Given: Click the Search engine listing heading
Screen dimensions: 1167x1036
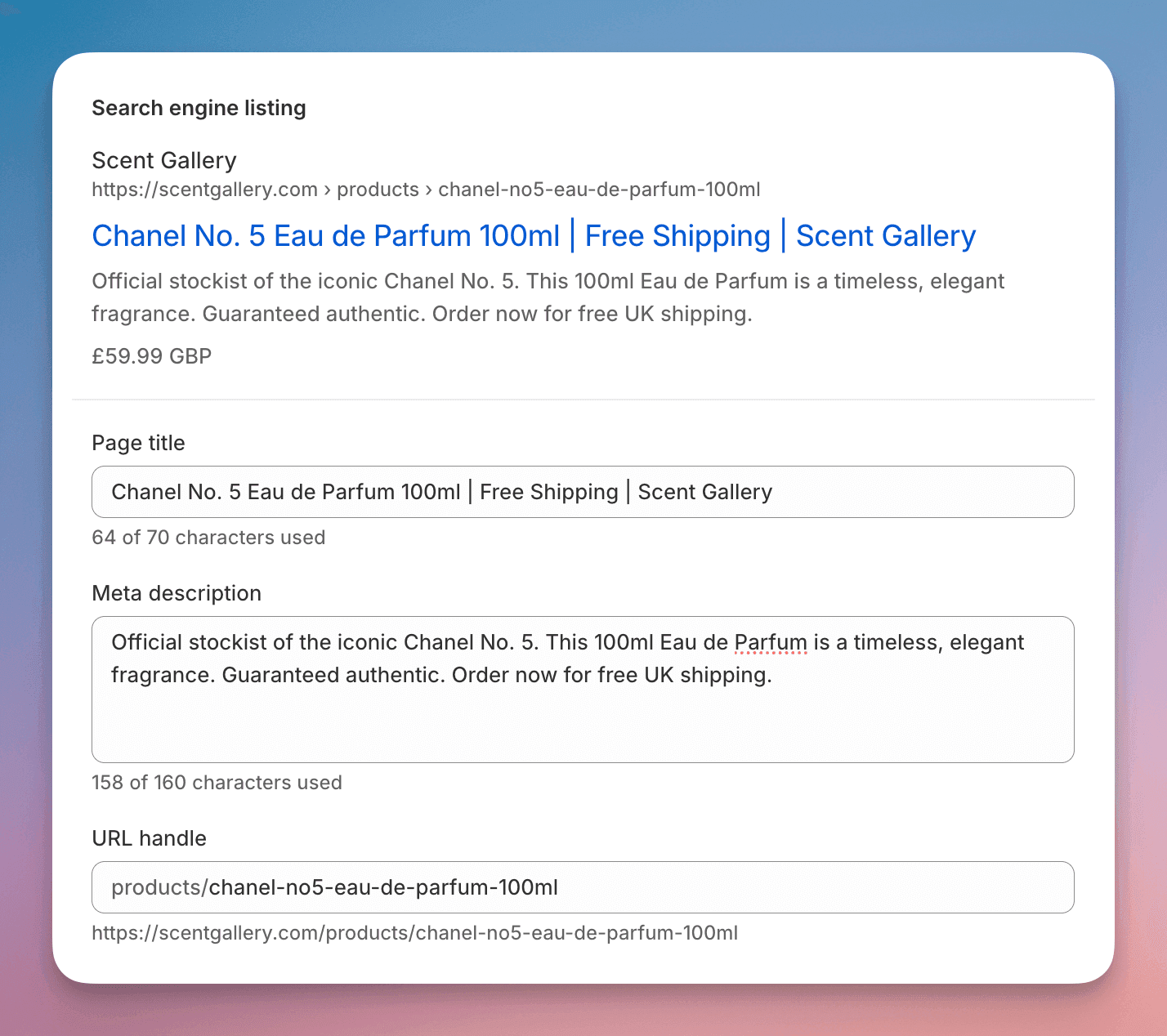Looking at the screenshot, I should coord(199,107).
